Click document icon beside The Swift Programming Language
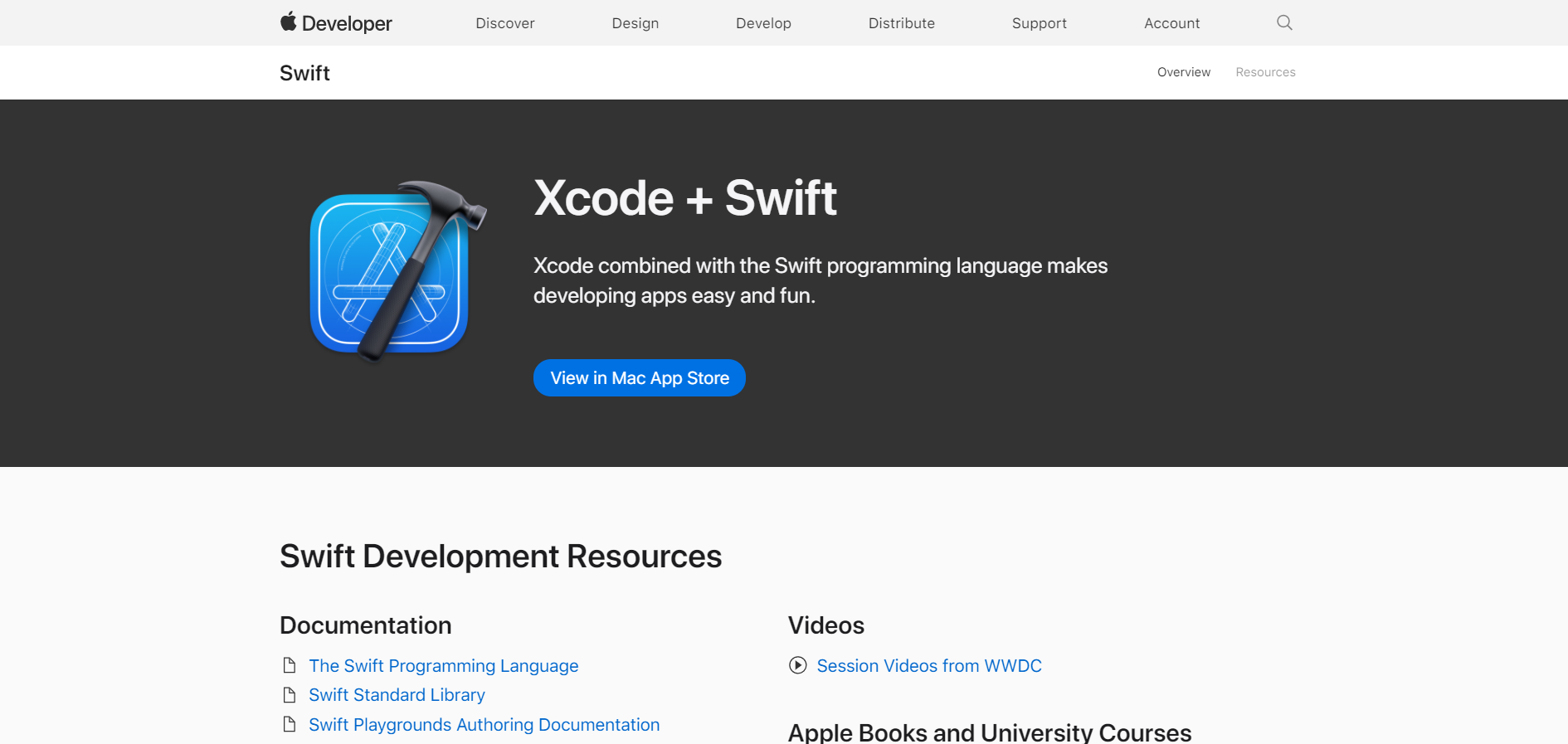Screen dimensions: 1568x744 290,665
